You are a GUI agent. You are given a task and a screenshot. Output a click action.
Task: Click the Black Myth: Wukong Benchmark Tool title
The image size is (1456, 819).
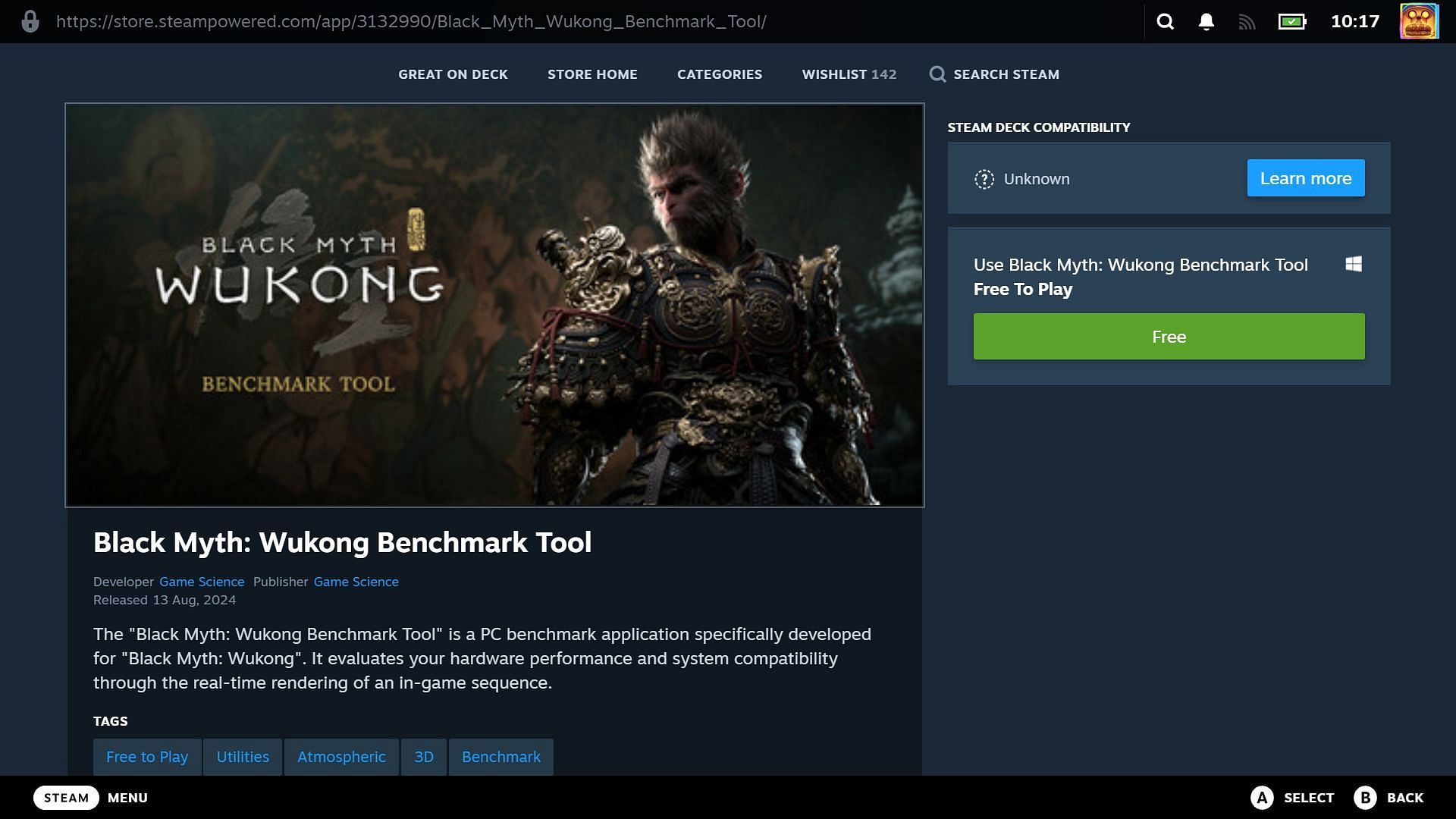pyautogui.click(x=342, y=542)
